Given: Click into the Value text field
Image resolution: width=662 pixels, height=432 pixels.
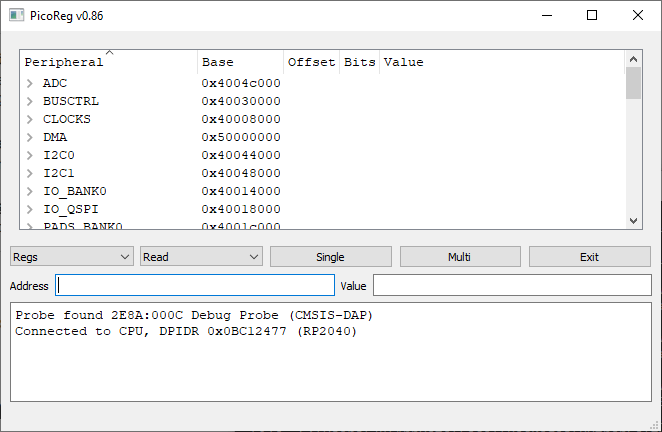Looking at the screenshot, I should pos(511,286).
